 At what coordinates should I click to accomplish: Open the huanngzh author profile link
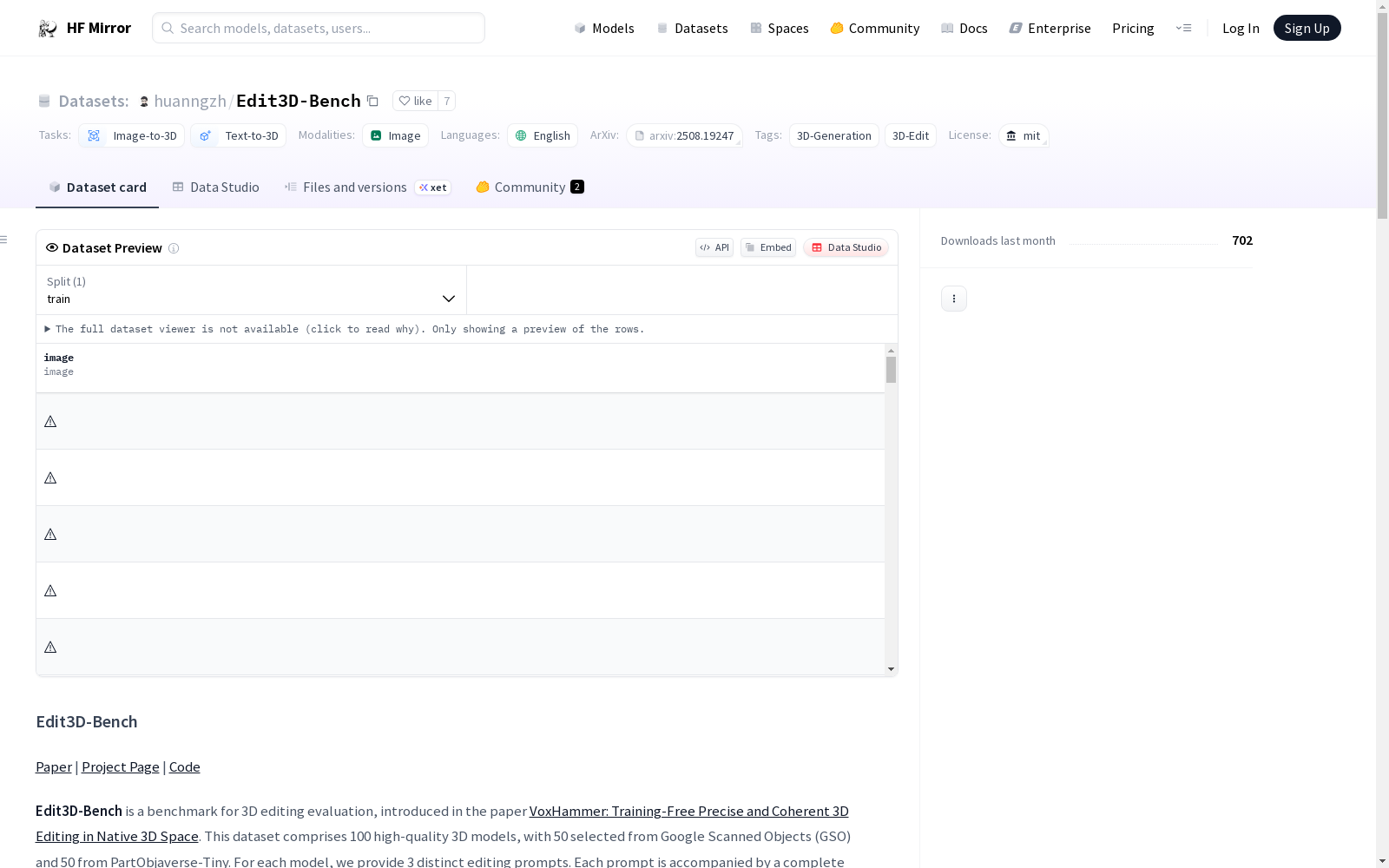[190, 101]
